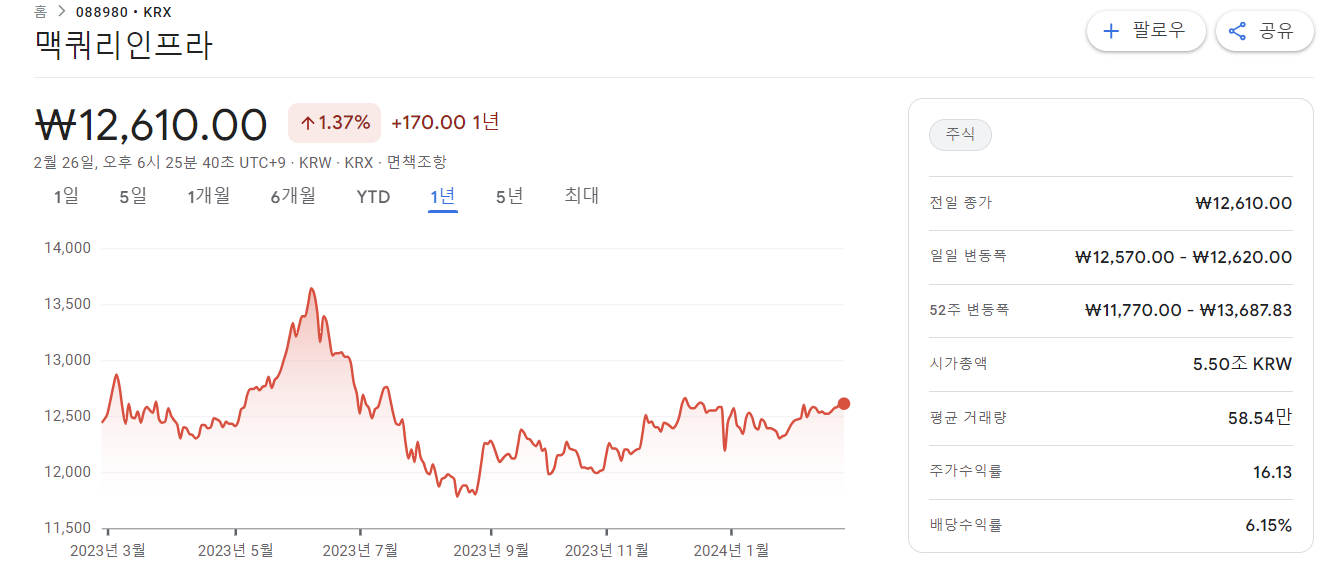Click the 1.37% change badge
The width and height of the screenshot is (1318, 563).
334,123
